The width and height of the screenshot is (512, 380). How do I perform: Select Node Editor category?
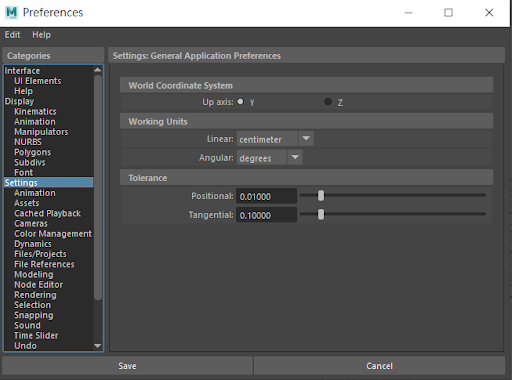pyautogui.click(x=38, y=285)
